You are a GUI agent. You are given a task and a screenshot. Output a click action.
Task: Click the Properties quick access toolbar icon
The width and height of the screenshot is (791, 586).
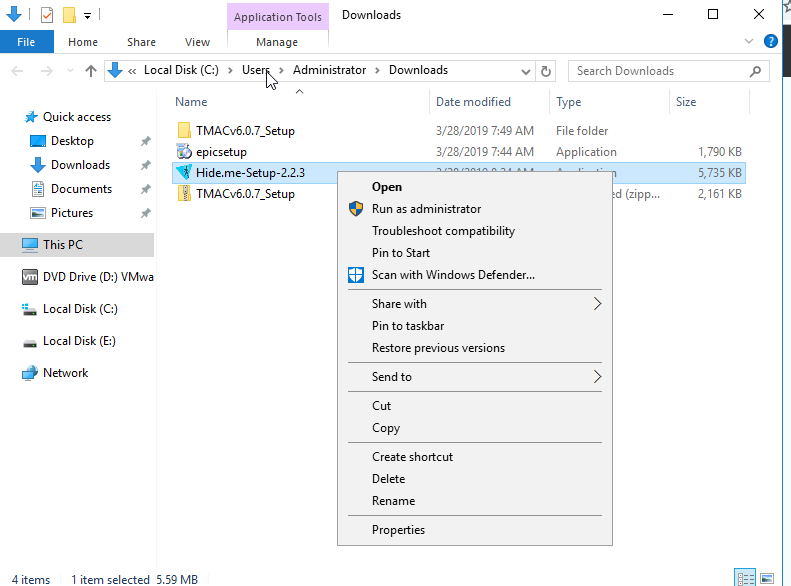(46, 15)
